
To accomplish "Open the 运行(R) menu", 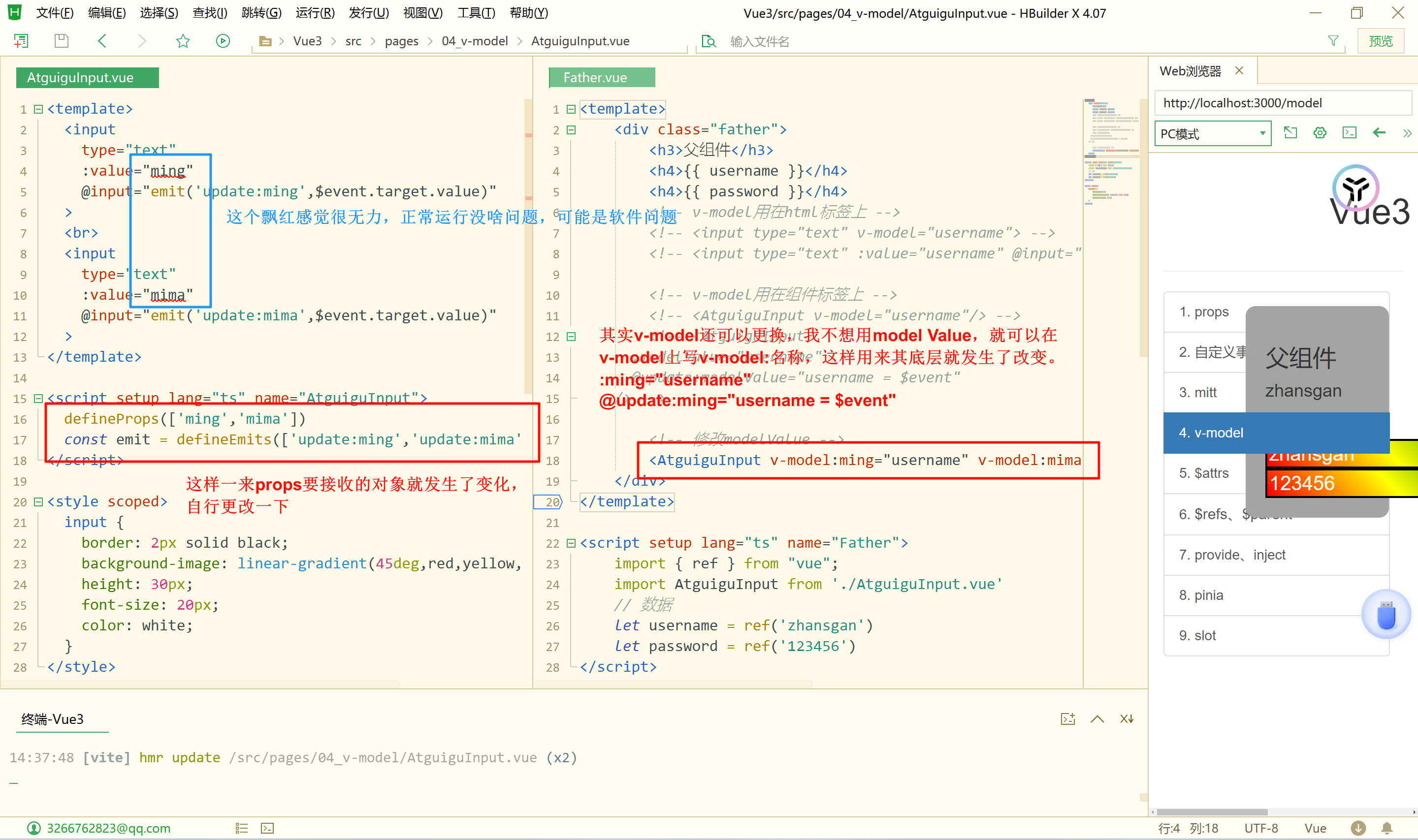I will coord(315,12).
